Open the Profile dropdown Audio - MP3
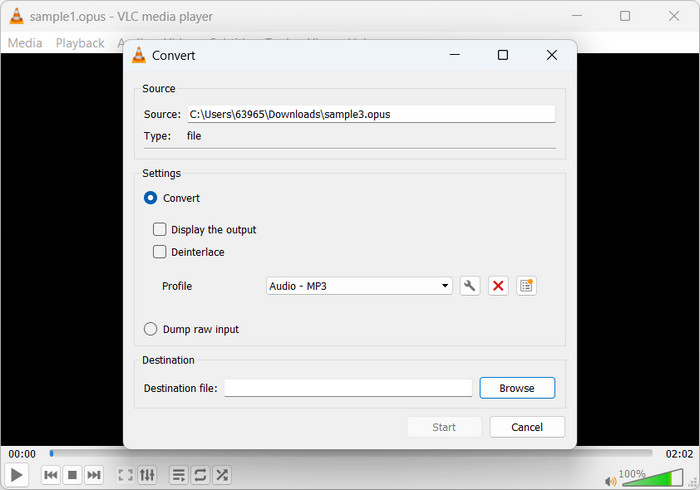This screenshot has height=490, width=700. 359,286
